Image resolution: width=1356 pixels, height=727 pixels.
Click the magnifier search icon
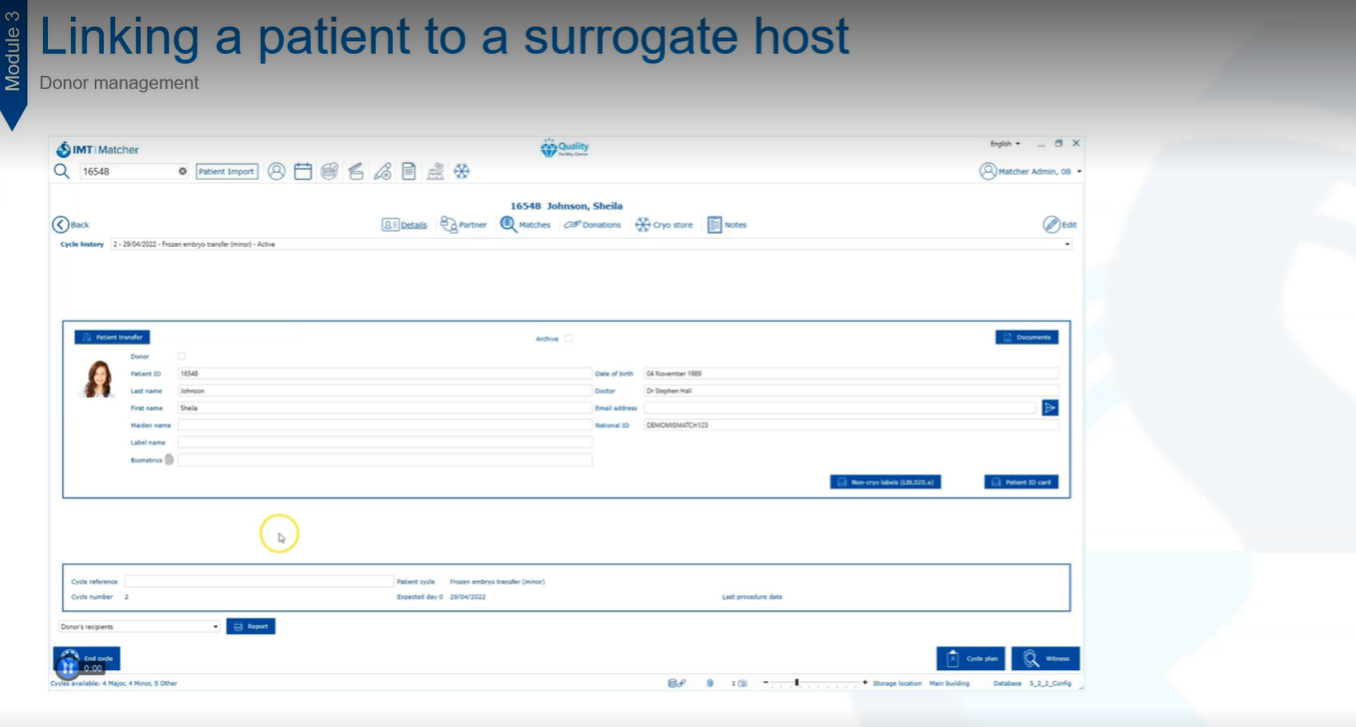click(x=62, y=172)
